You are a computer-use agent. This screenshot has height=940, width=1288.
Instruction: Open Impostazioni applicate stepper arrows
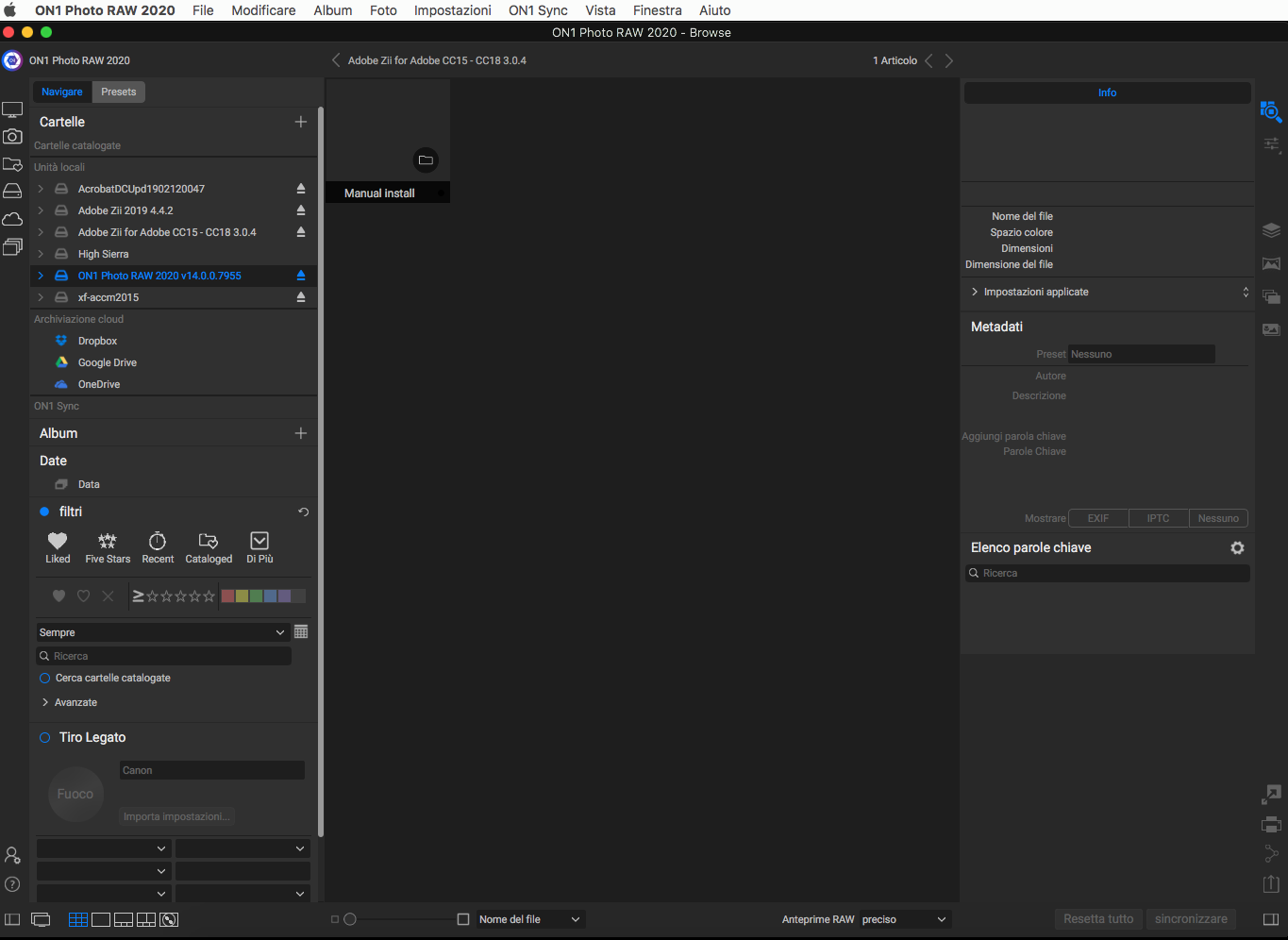1246,292
